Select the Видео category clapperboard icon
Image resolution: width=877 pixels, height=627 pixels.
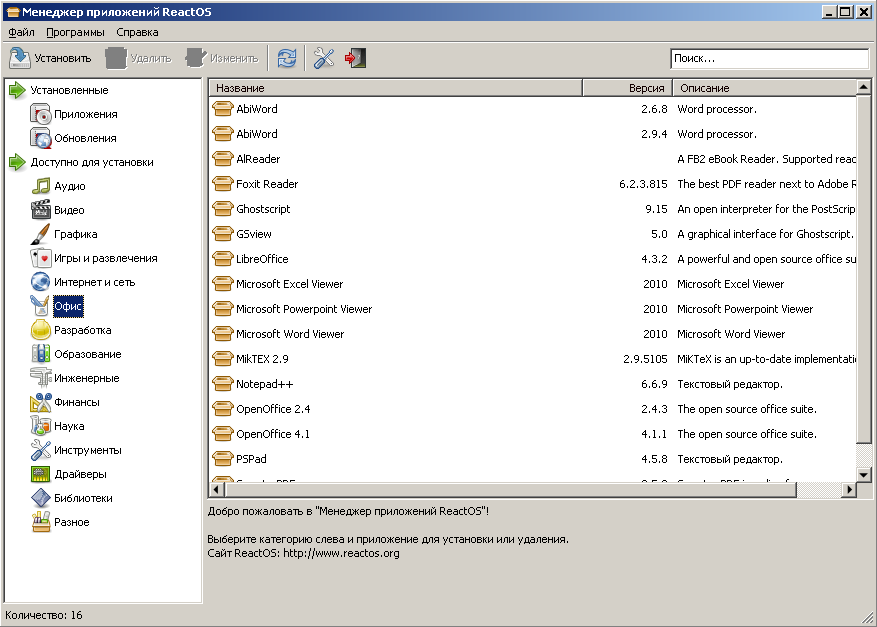41,210
